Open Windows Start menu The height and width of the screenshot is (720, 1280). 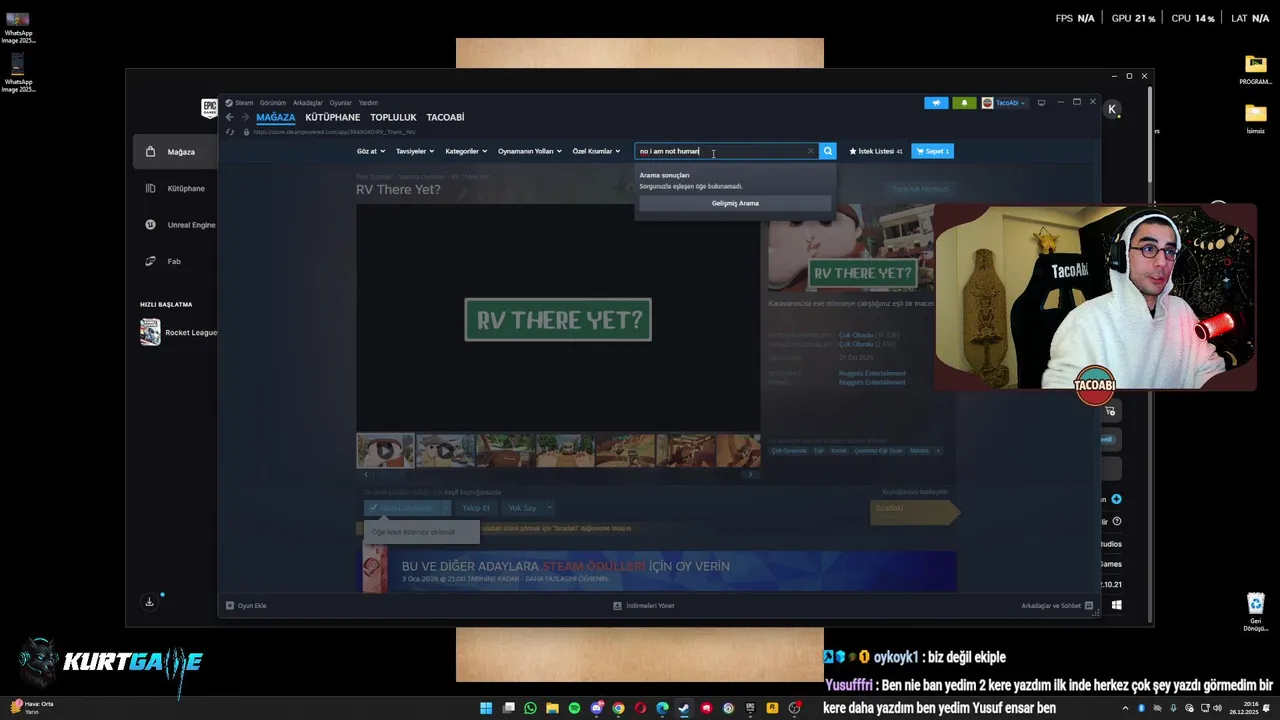486,708
